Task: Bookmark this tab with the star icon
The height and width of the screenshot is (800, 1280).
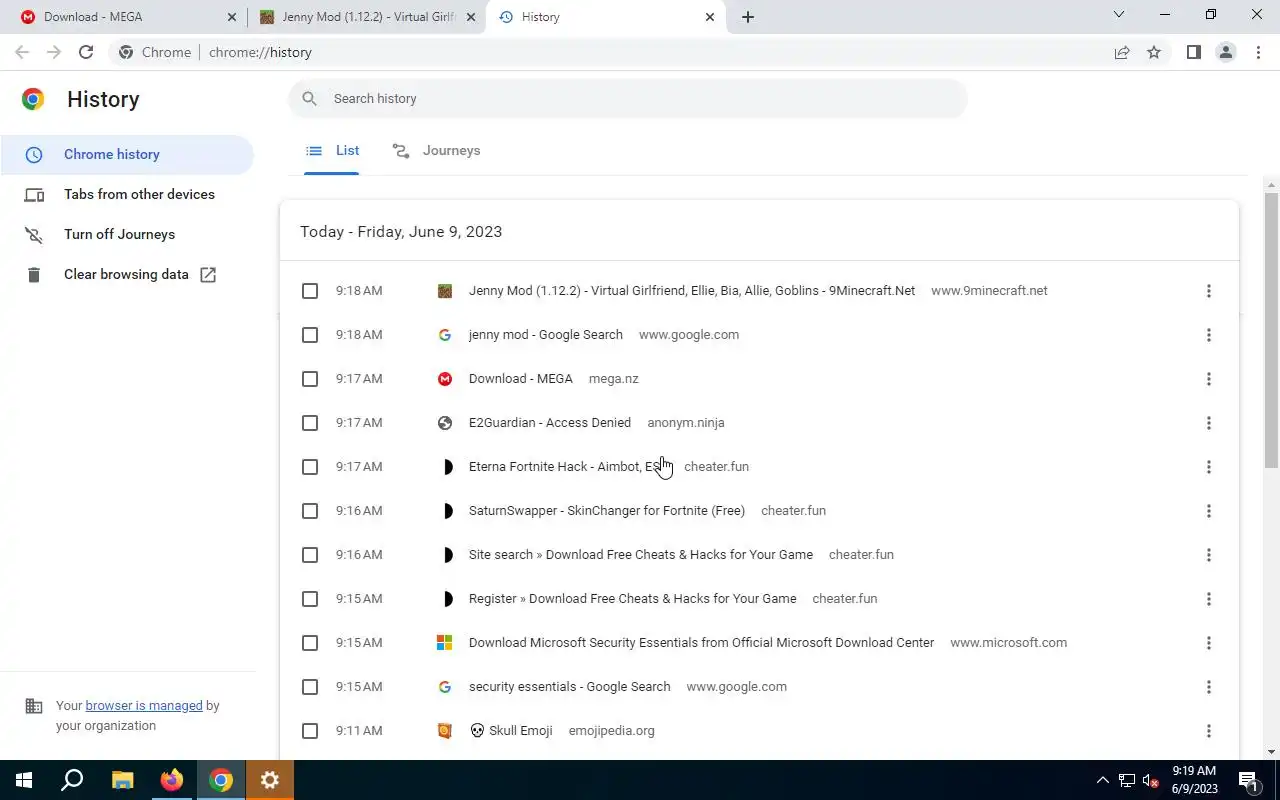Action: pos(1154,52)
